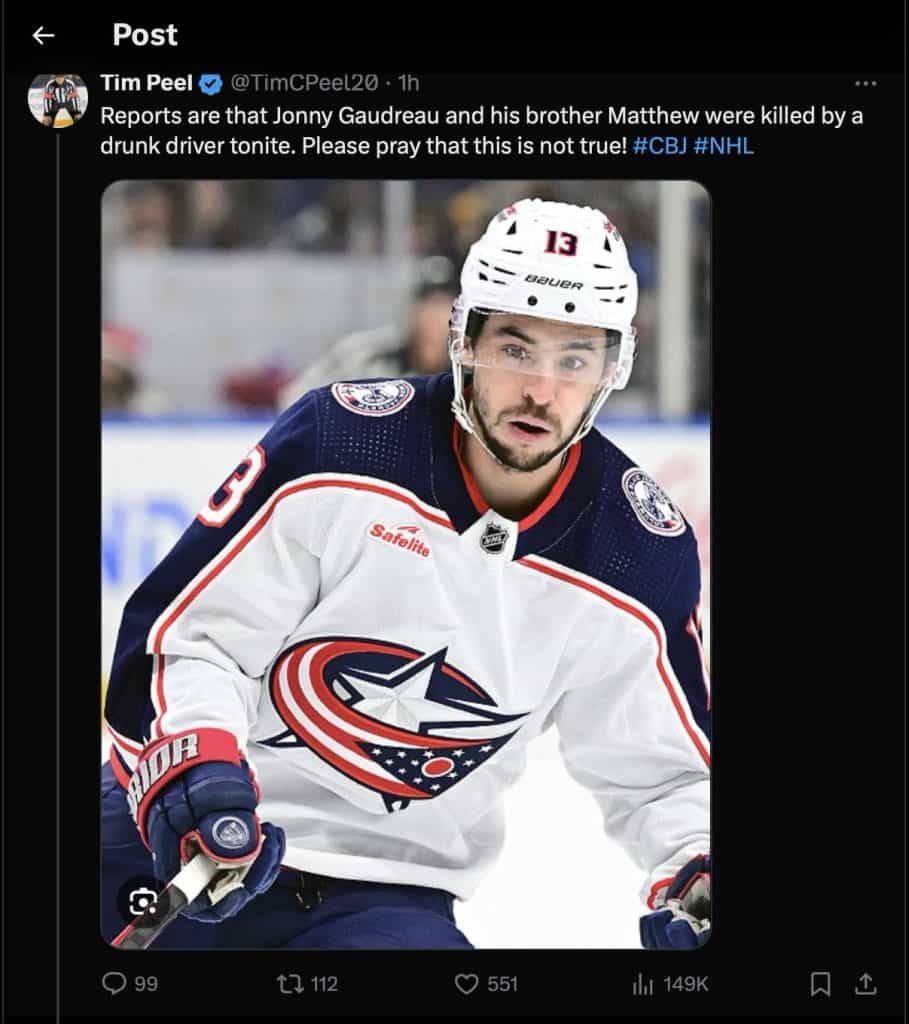Viewport: 909px width, 1024px height.
Task: Click the 112 reposts count
Action: pos(324,984)
